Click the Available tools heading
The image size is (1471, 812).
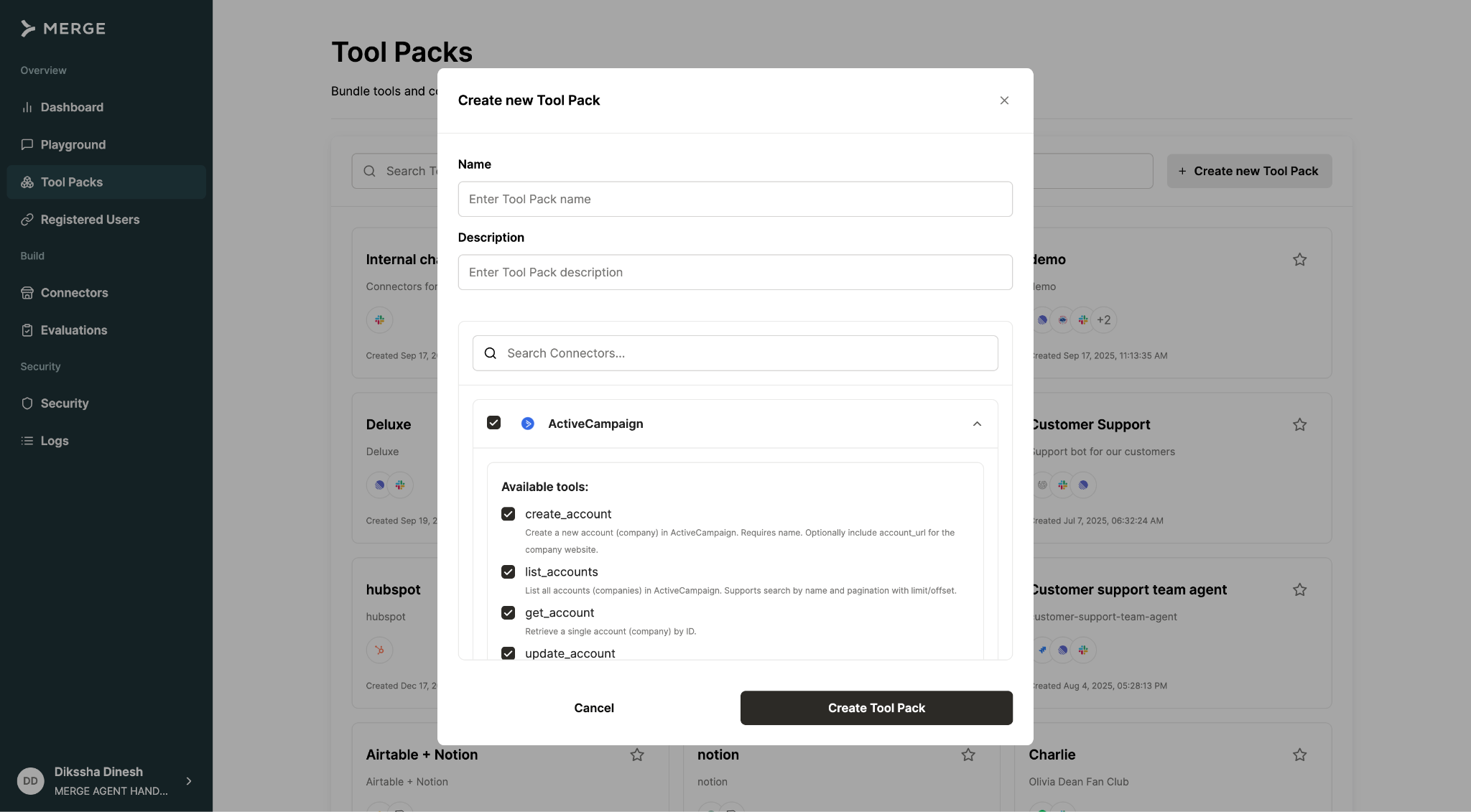tap(544, 487)
